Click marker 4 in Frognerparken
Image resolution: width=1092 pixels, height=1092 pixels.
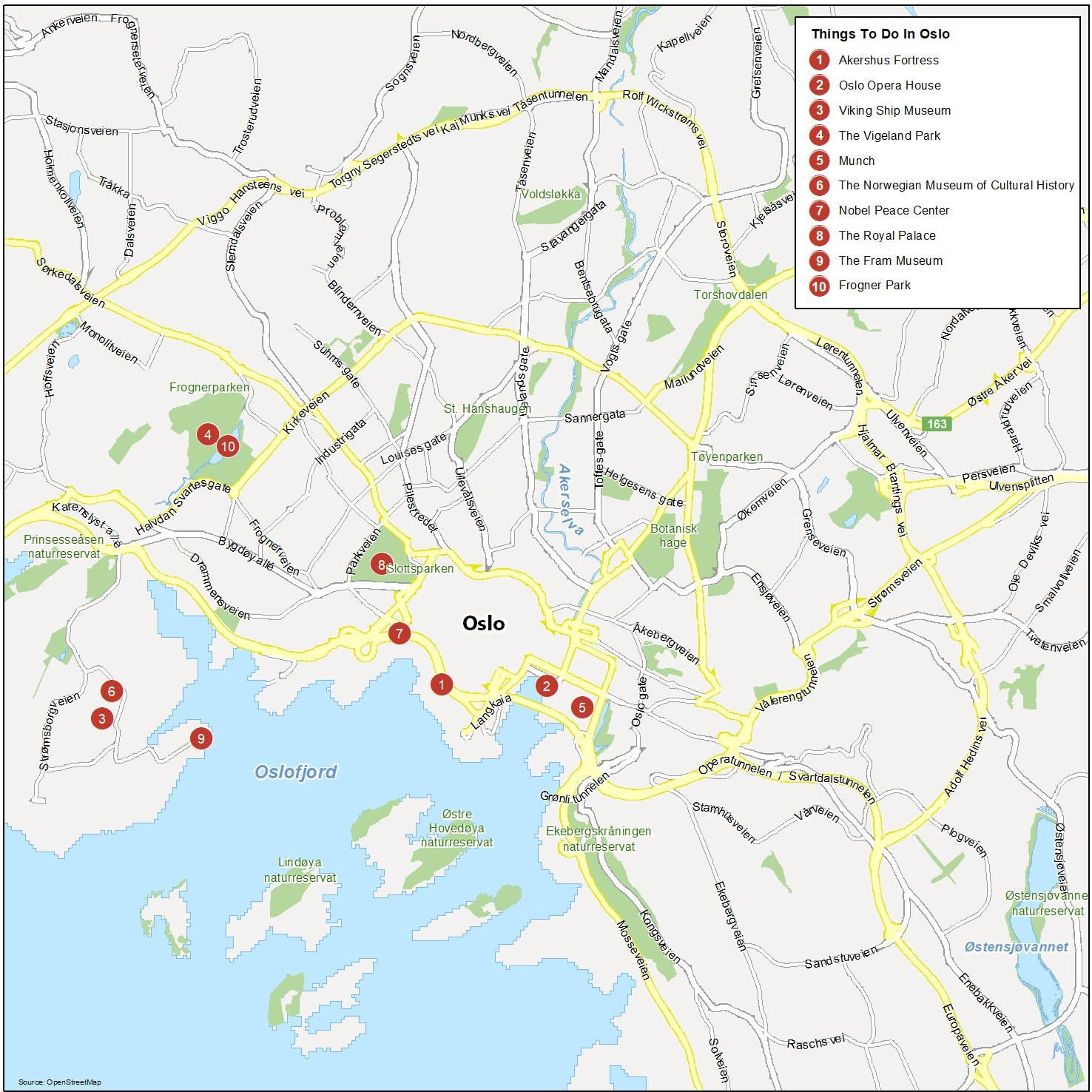tap(208, 436)
